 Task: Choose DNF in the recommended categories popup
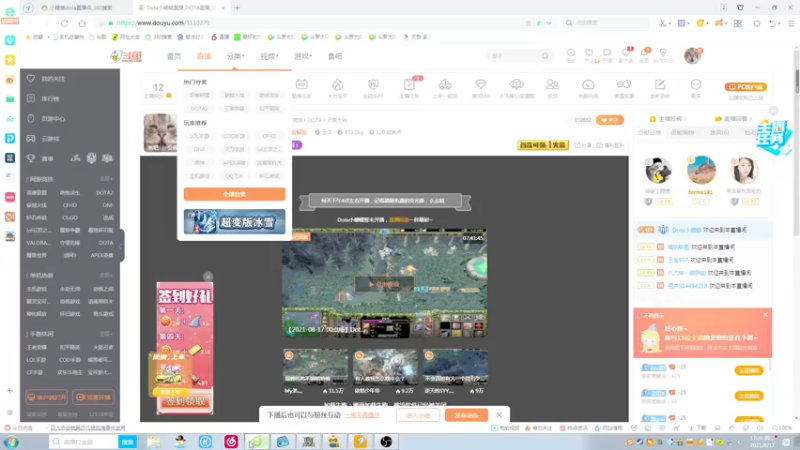tap(199, 149)
